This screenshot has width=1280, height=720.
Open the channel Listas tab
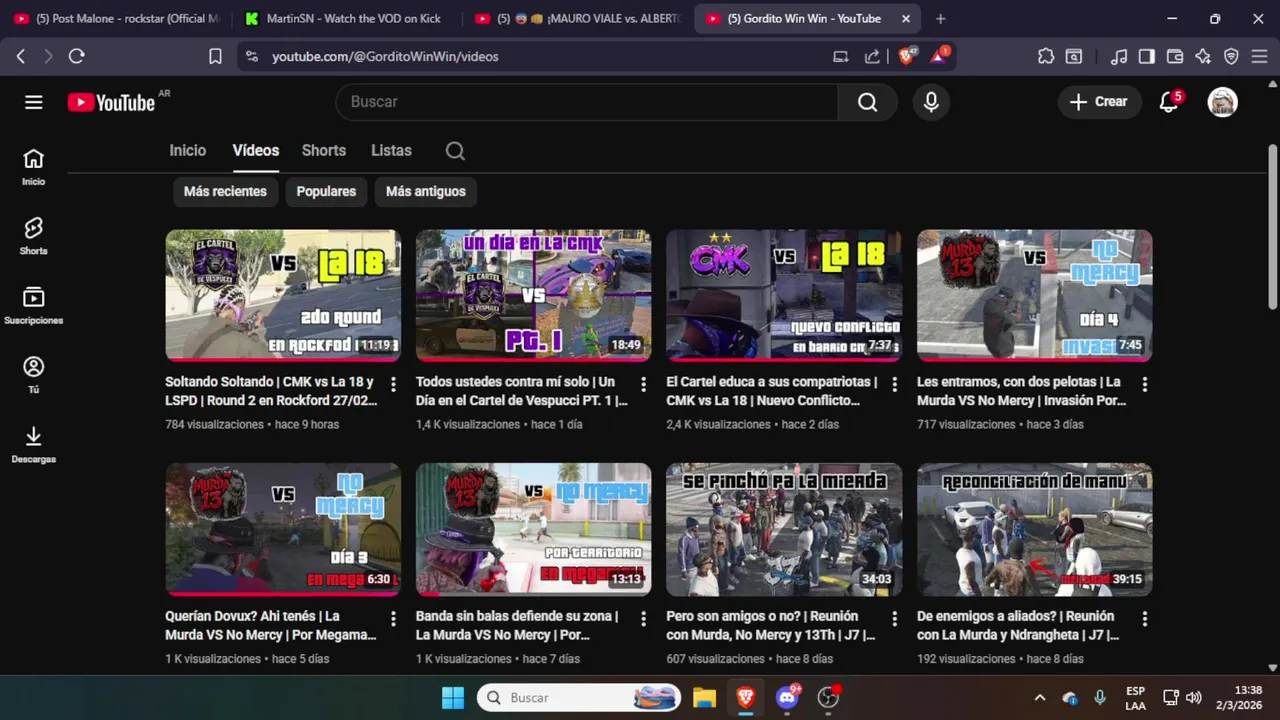[x=391, y=151]
